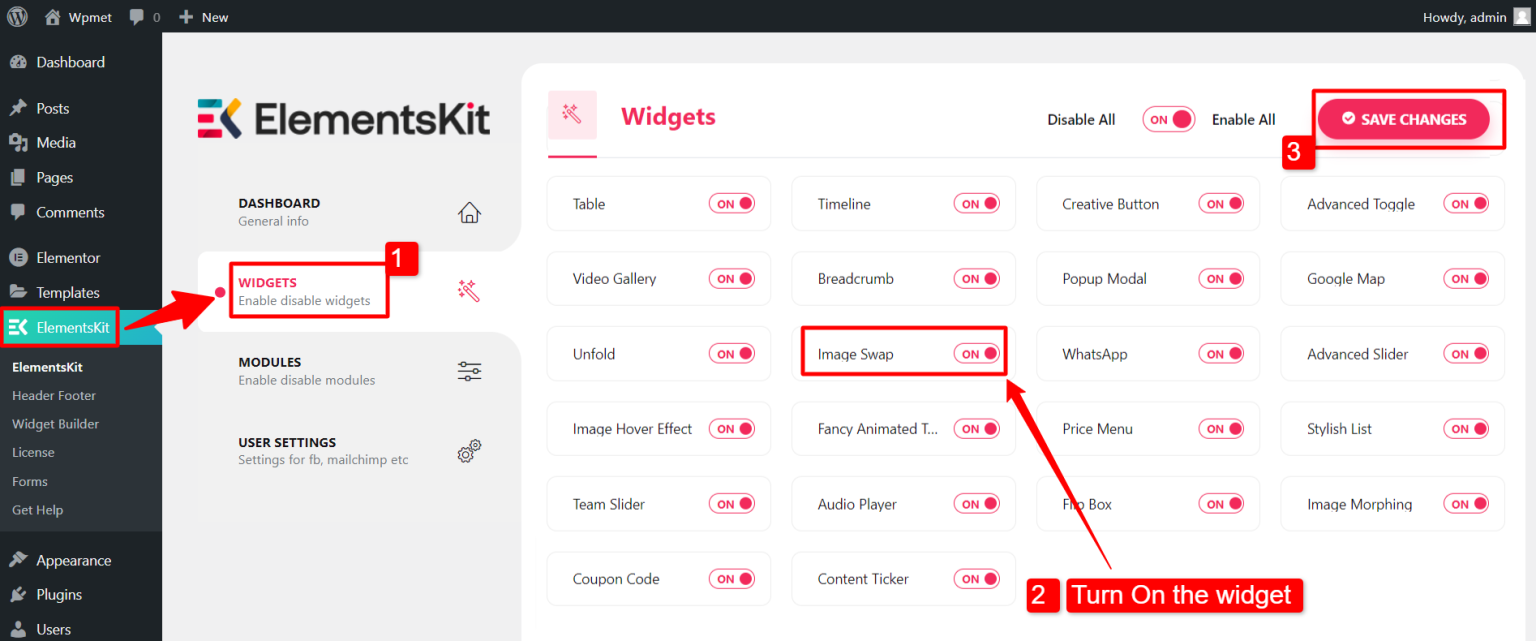Toggle off the Coupon Code widget
This screenshot has width=1536, height=641.
pyautogui.click(x=732, y=578)
